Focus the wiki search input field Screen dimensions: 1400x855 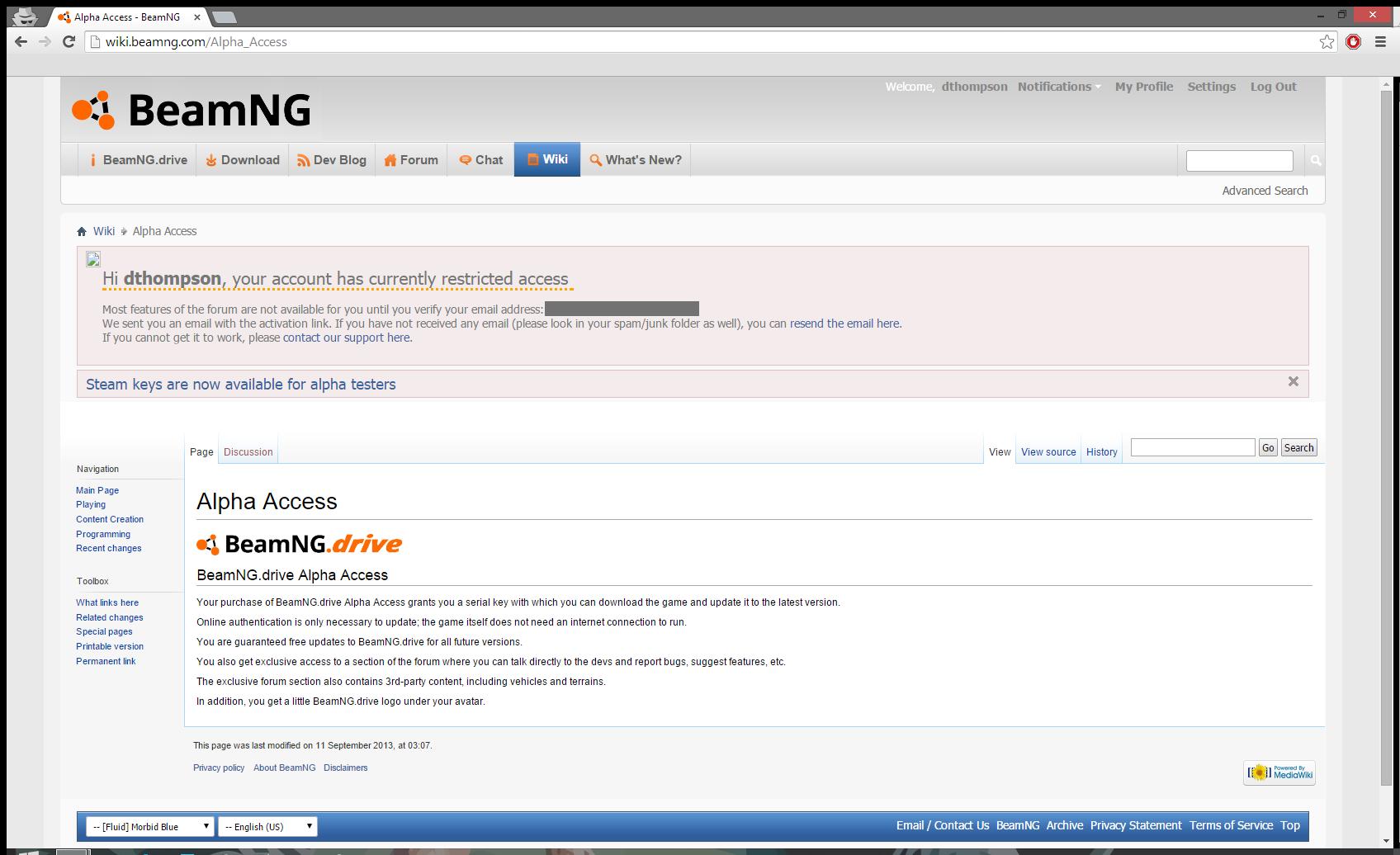pos(1193,447)
